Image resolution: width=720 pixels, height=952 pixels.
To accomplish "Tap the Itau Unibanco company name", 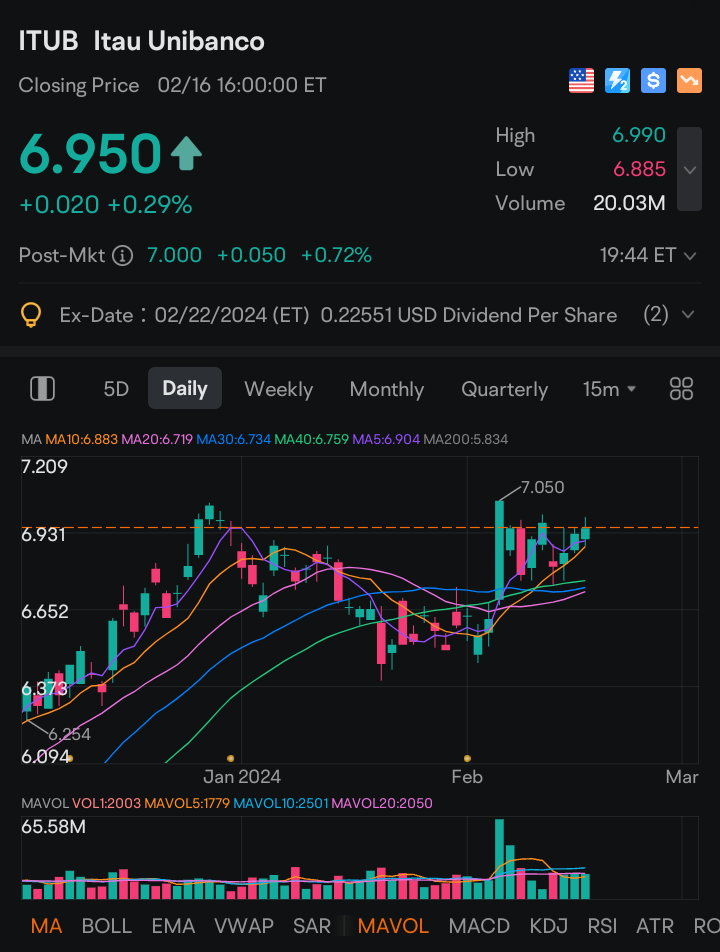I will tap(179, 41).
